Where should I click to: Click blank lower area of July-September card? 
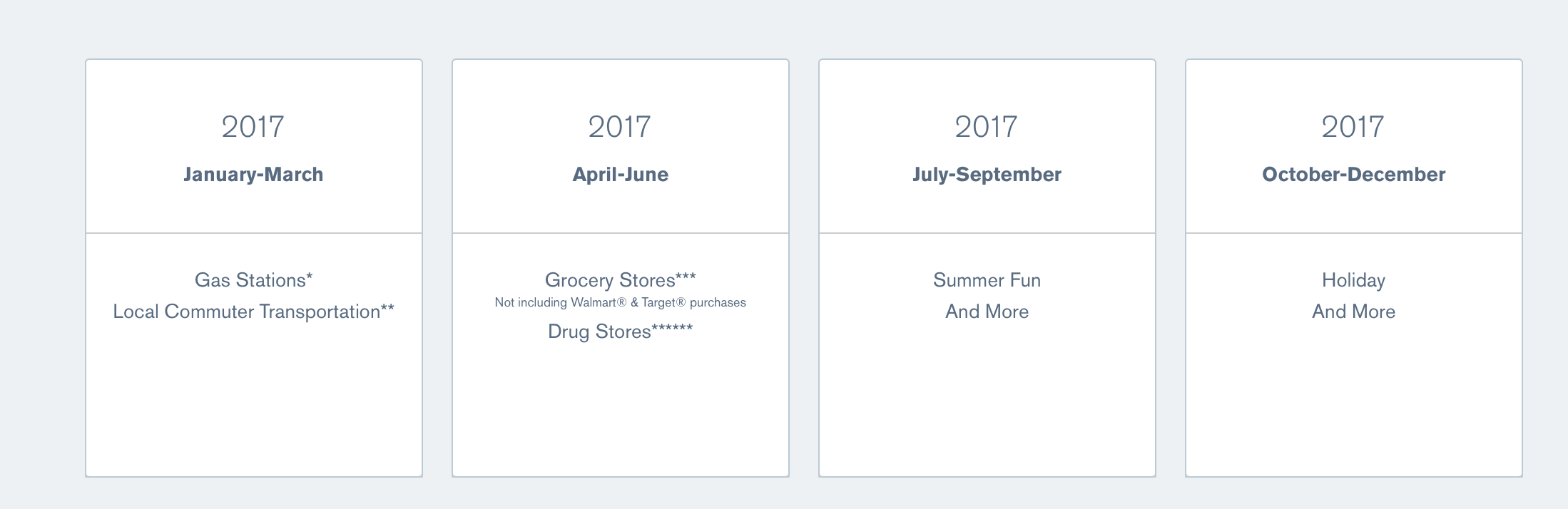tap(987, 406)
